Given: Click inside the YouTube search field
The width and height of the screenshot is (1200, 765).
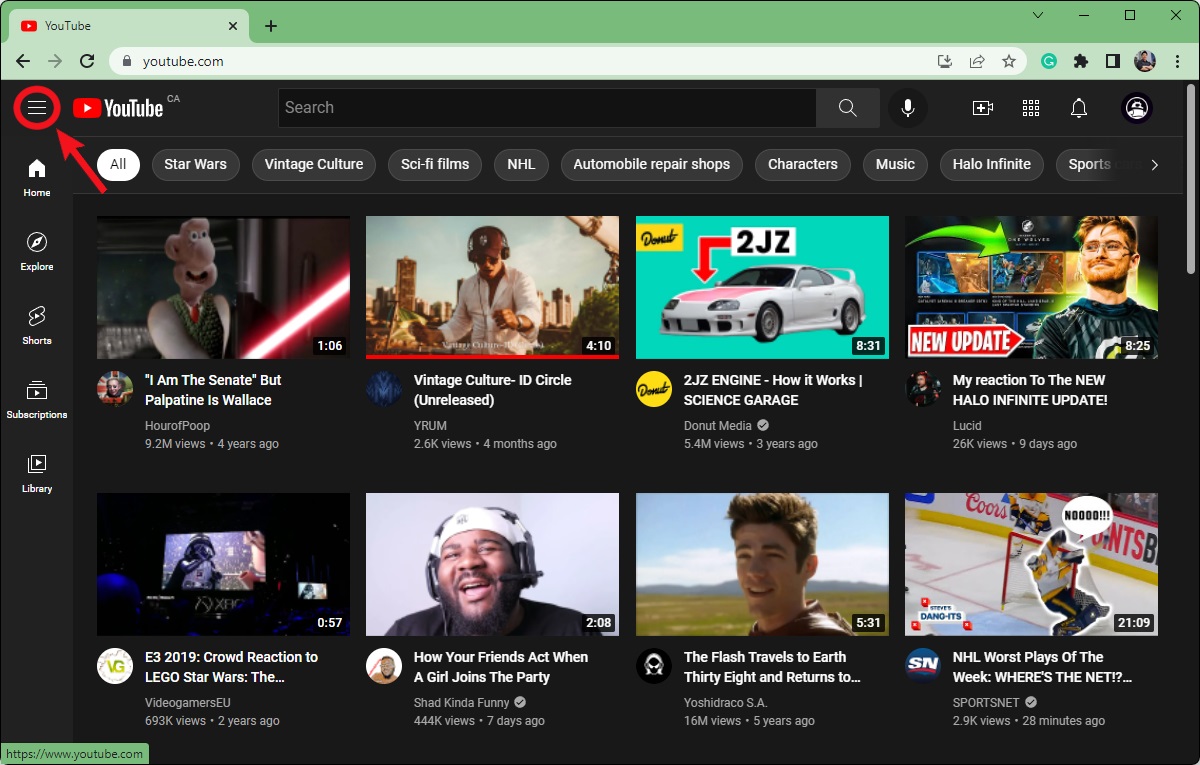Looking at the screenshot, I should 547,108.
